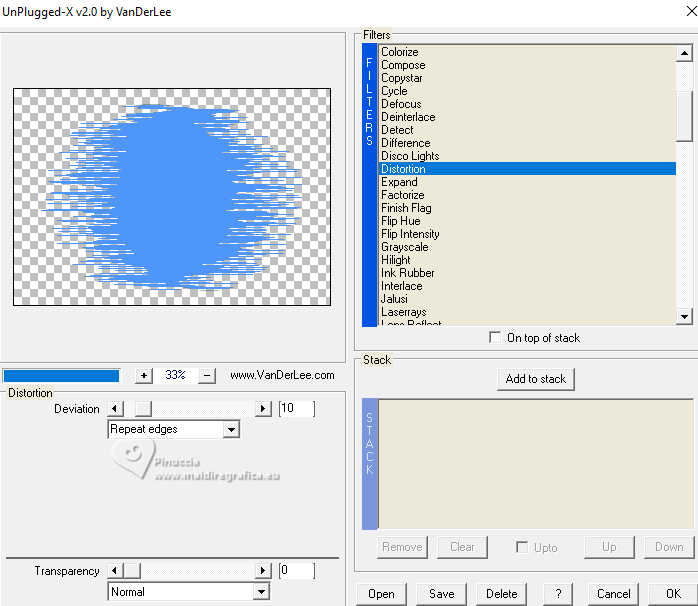The height and width of the screenshot is (606, 698).
Task: Click the Filters list scrollbar thumb
Action: [684, 116]
